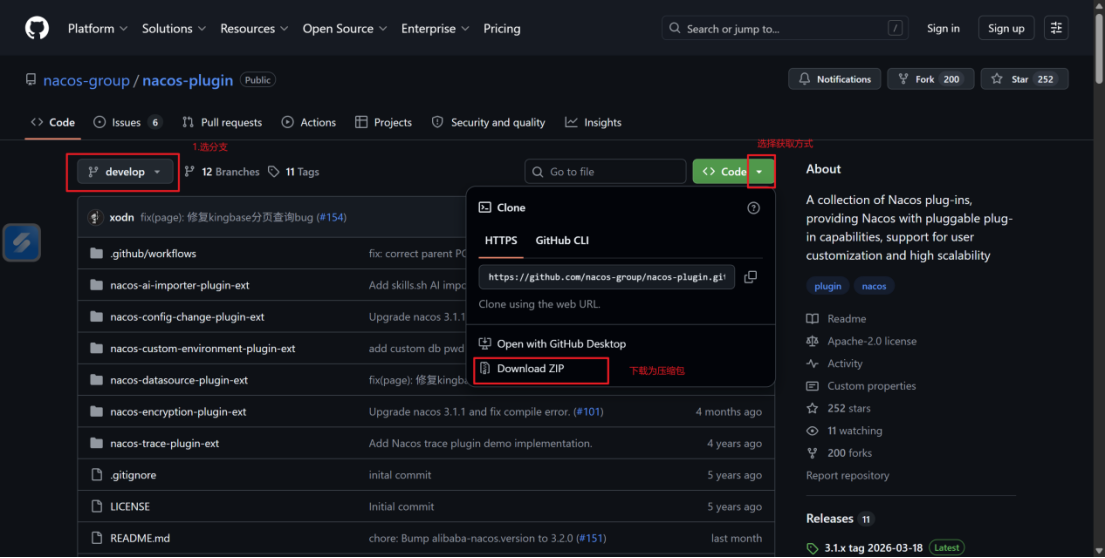Click the plugin topic tag
The image size is (1105, 558).
pos(827,286)
